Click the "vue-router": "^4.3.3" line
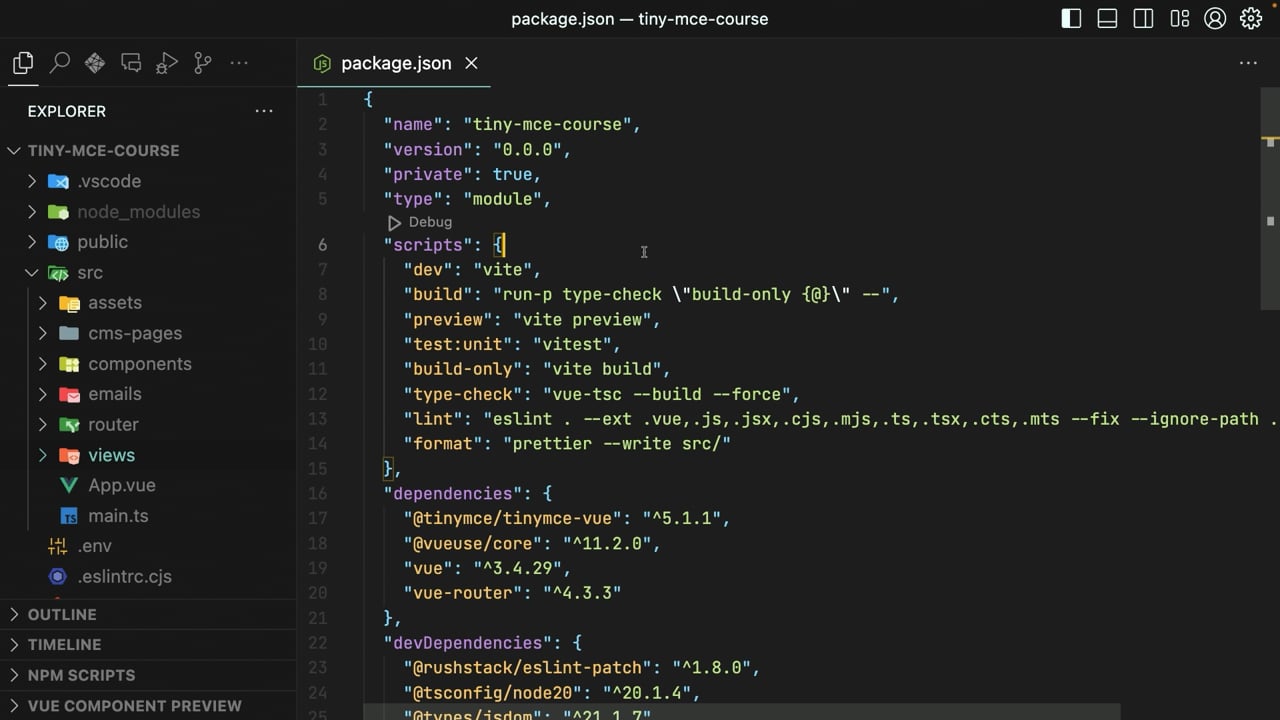This screenshot has height=720, width=1280. [512, 593]
